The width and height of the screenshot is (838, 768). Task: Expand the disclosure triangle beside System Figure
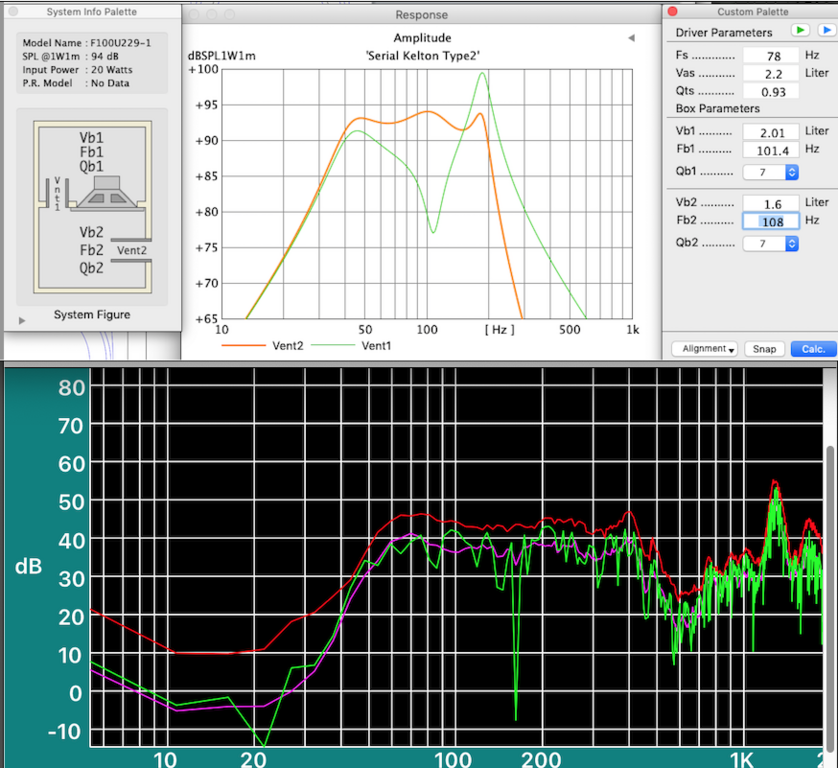pos(23,320)
